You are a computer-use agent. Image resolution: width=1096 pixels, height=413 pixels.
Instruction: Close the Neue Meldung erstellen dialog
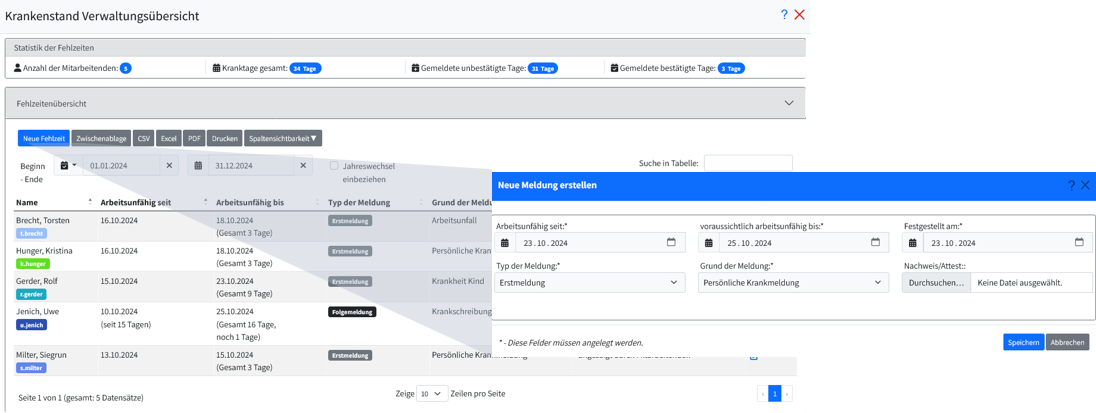[1085, 185]
